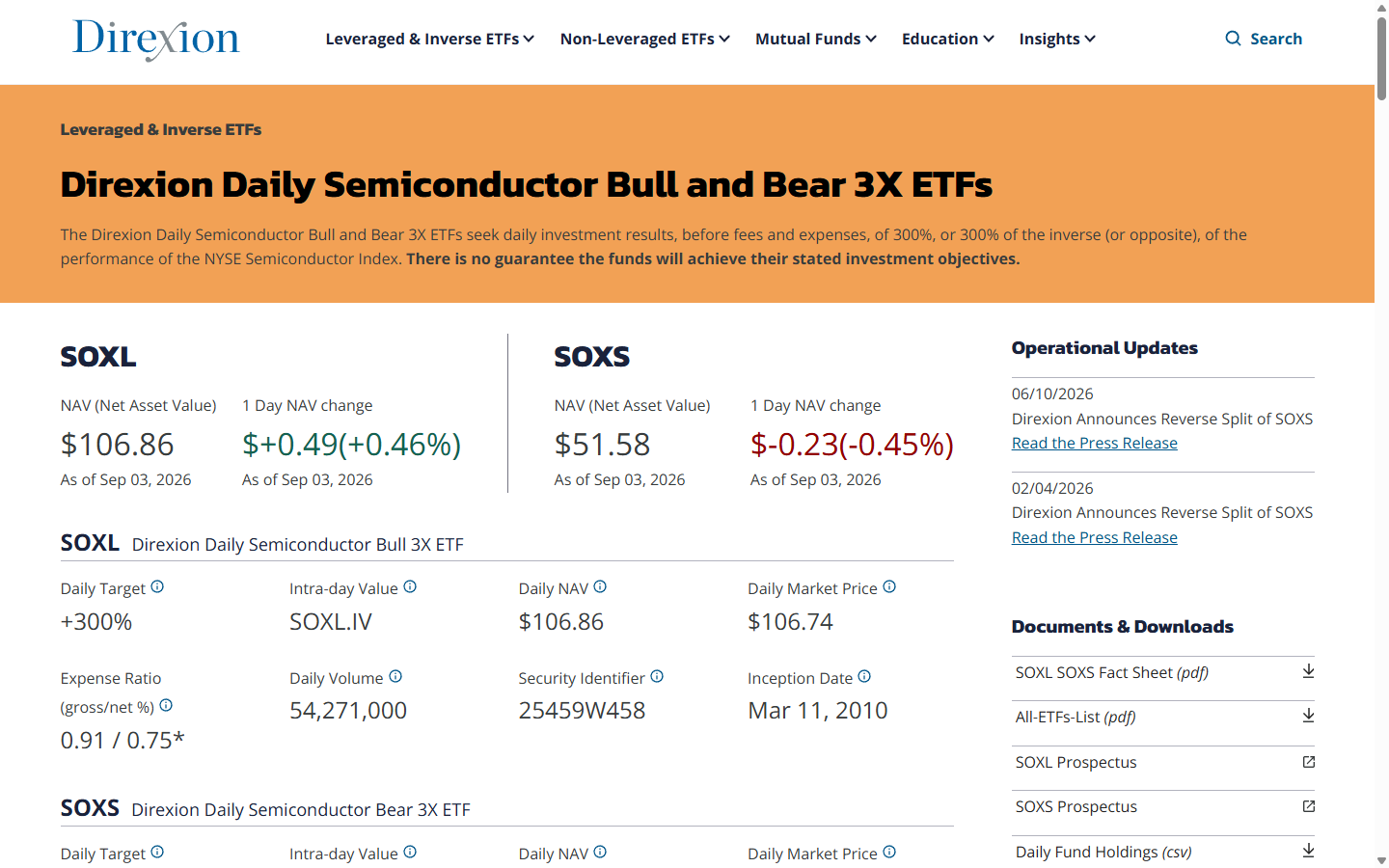Go to the Direxion home logo
The height and width of the screenshot is (868, 1389).
coord(156,40)
